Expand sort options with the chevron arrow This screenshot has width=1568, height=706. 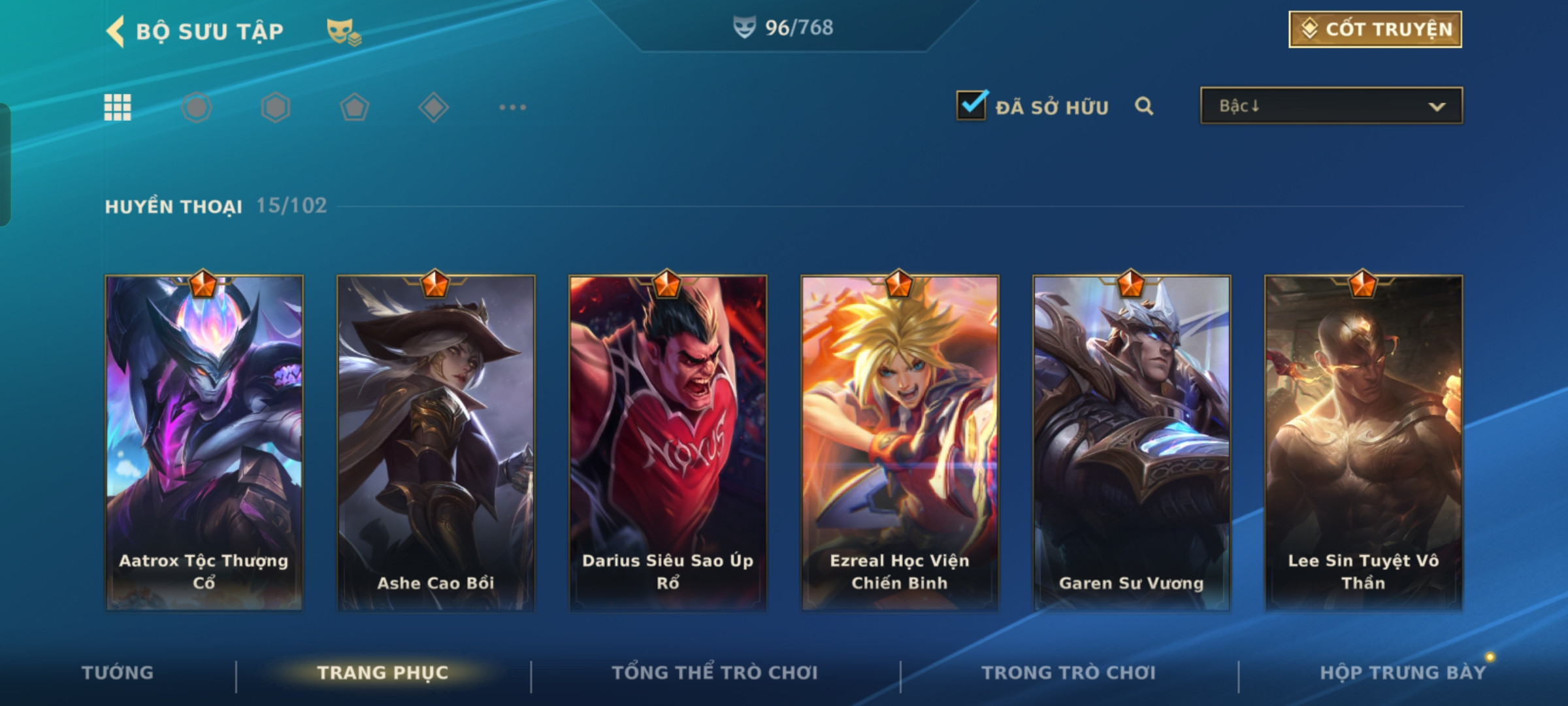pyautogui.click(x=1437, y=107)
